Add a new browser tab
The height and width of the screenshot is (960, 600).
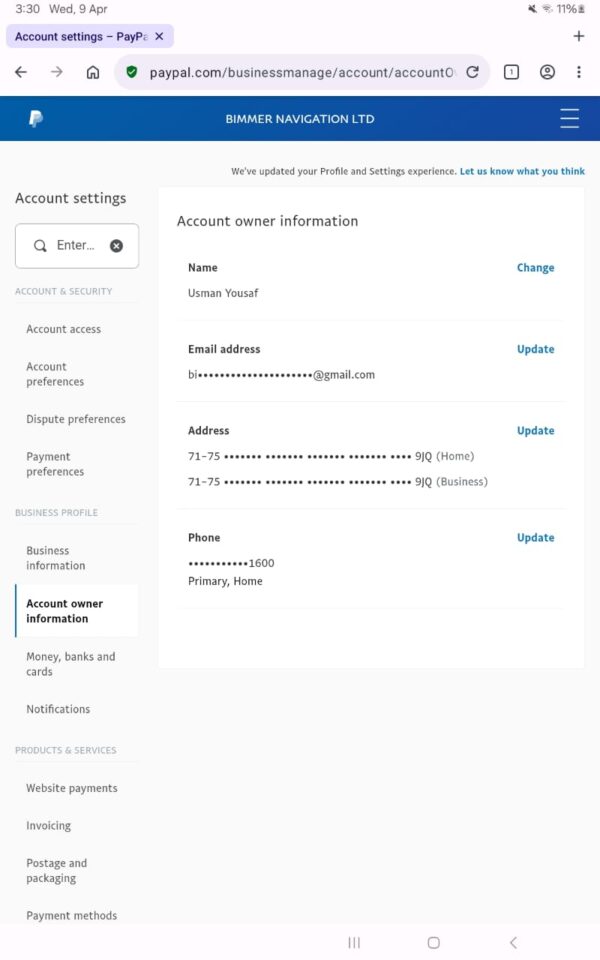point(578,37)
